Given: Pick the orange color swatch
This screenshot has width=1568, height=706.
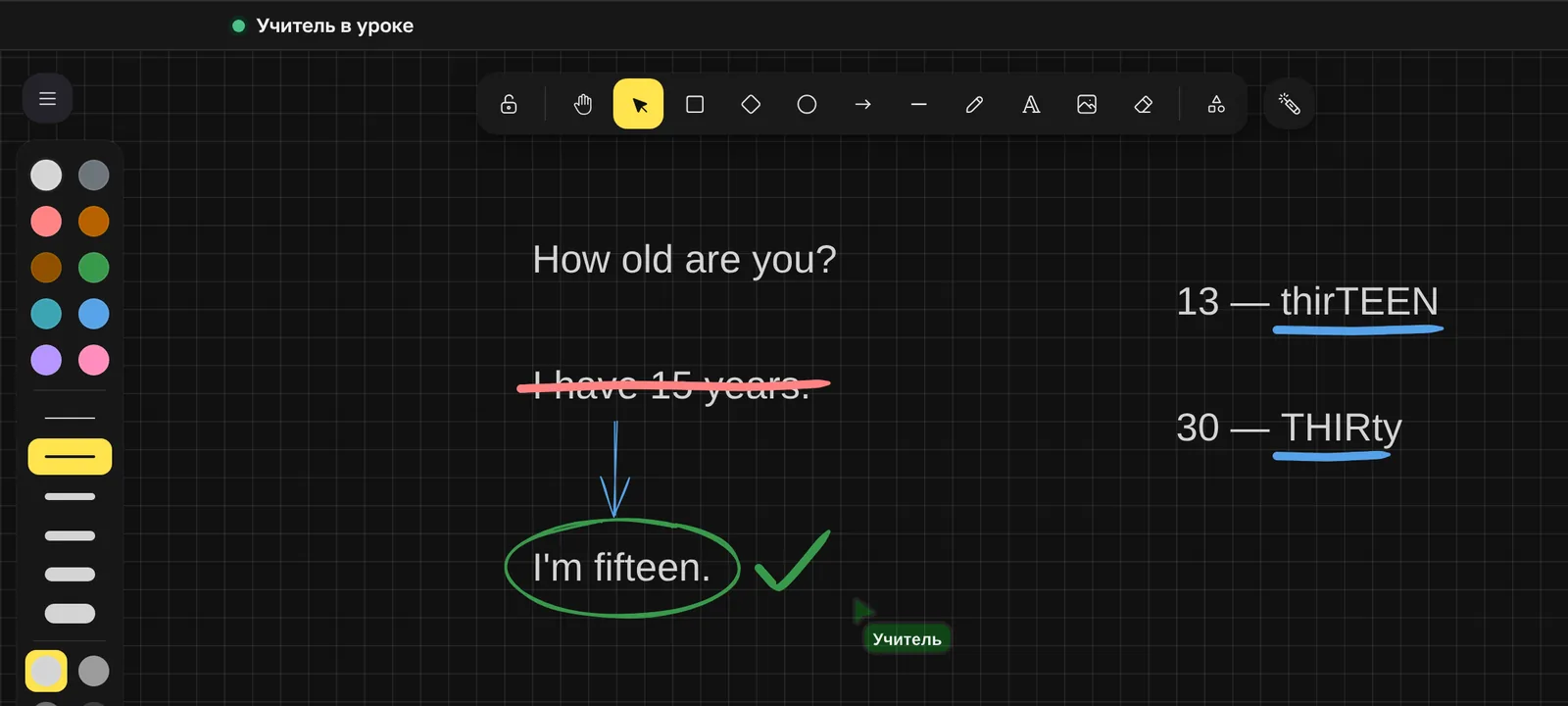Looking at the screenshot, I should pos(94,222).
